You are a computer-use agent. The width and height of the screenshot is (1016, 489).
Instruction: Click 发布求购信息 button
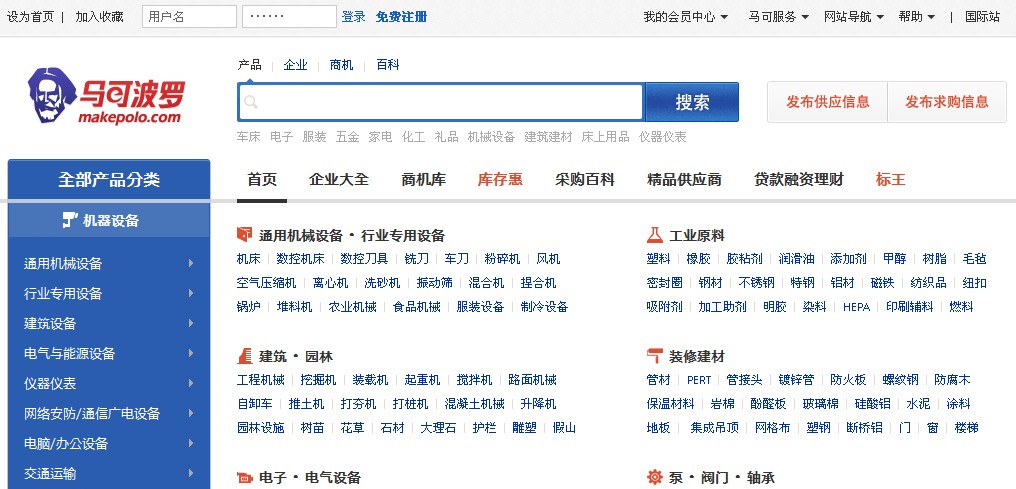(x=947, y=102)
